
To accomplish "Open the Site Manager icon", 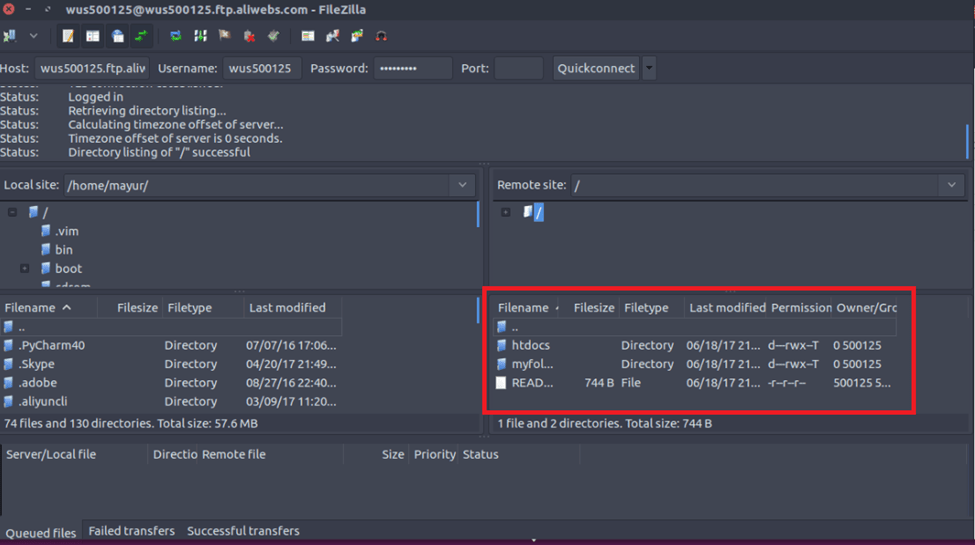I will (10, 36).
